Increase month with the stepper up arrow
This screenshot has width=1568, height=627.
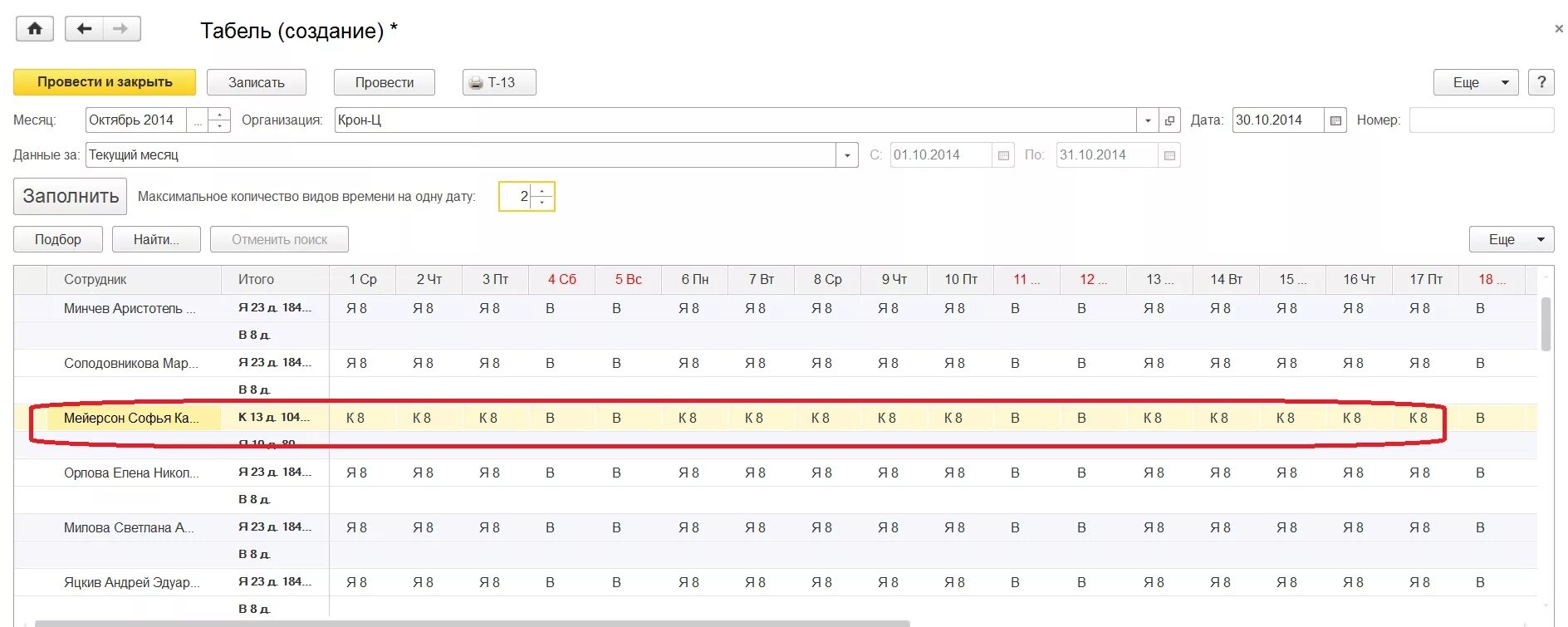pyautogui.click(x=219, y=115)
